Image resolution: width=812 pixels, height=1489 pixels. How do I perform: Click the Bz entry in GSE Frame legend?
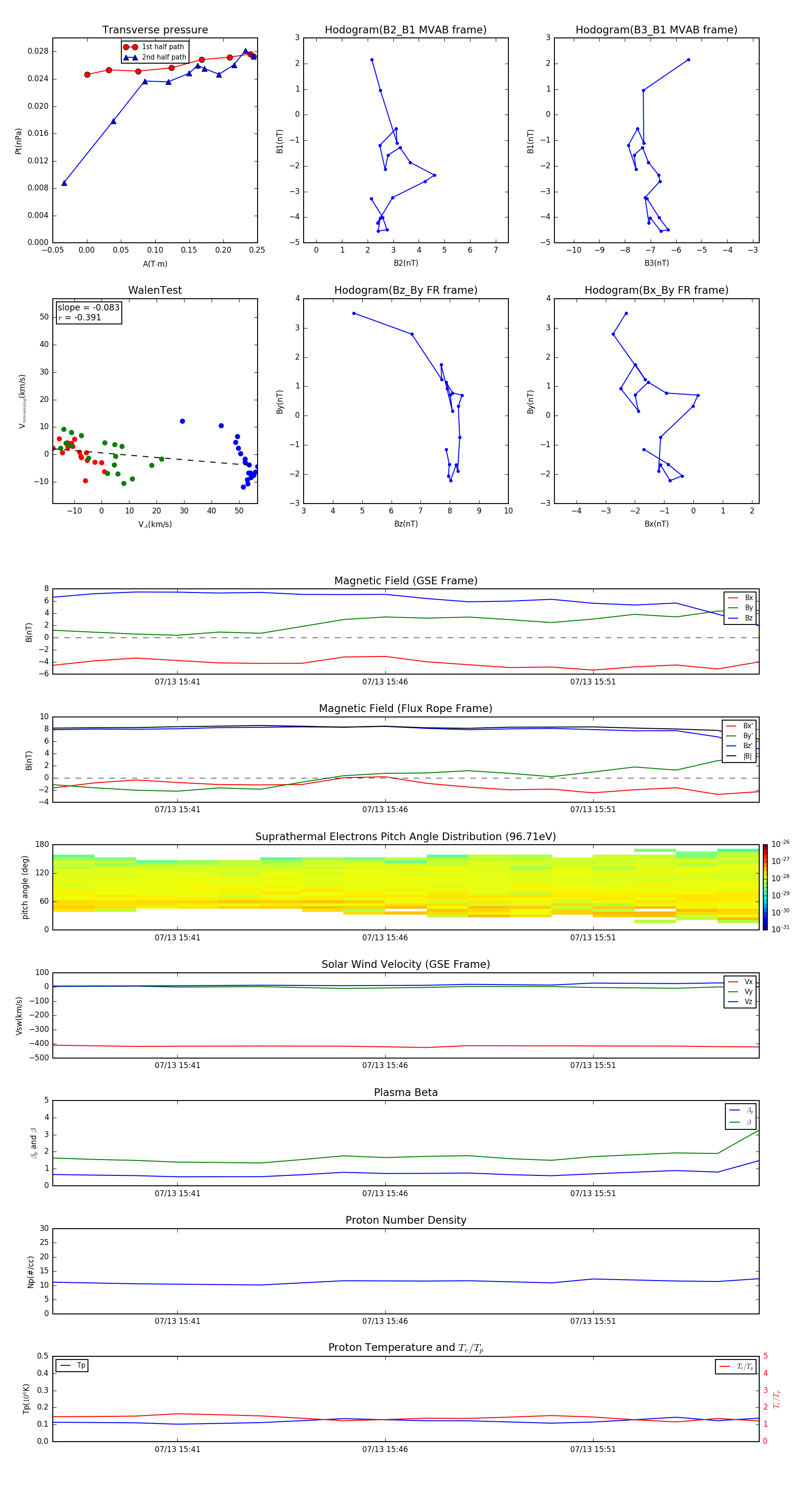click(x=740, y=618)
